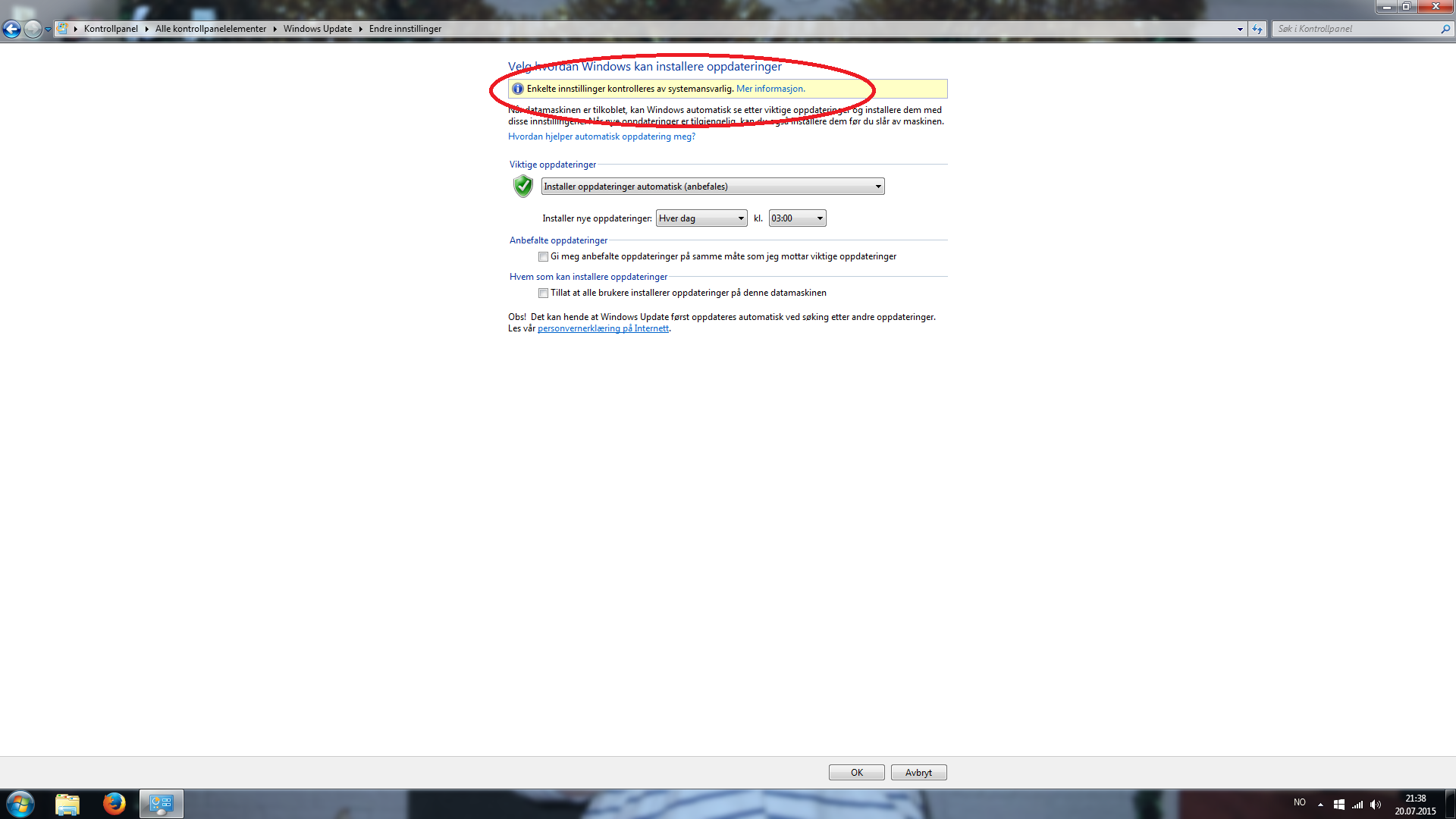Open the Hver dag schedule dropdown
This screenshot has height=819, width=1456.
click(701, 218)
